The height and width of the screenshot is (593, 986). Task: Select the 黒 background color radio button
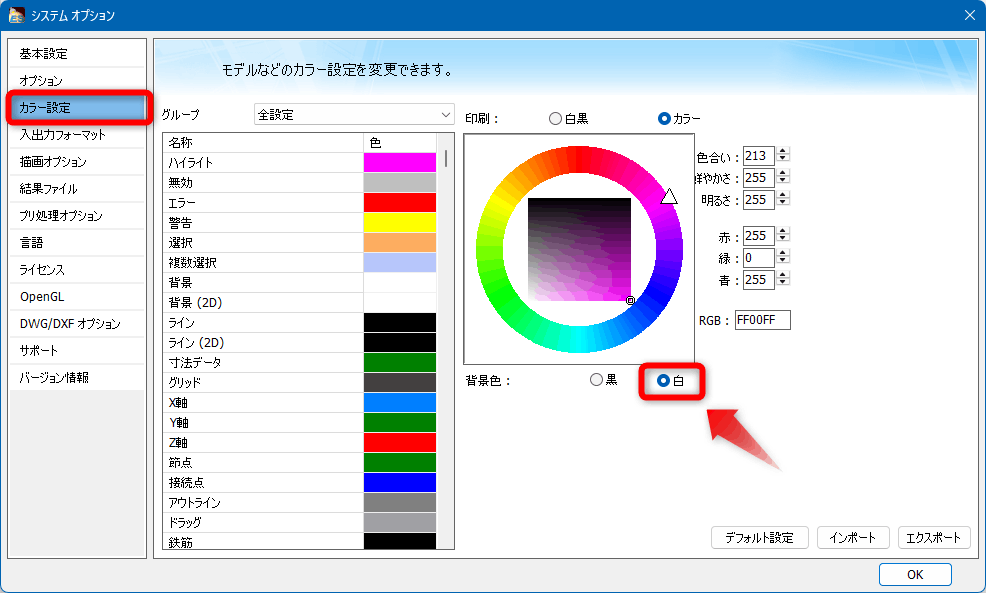point(604,380)
